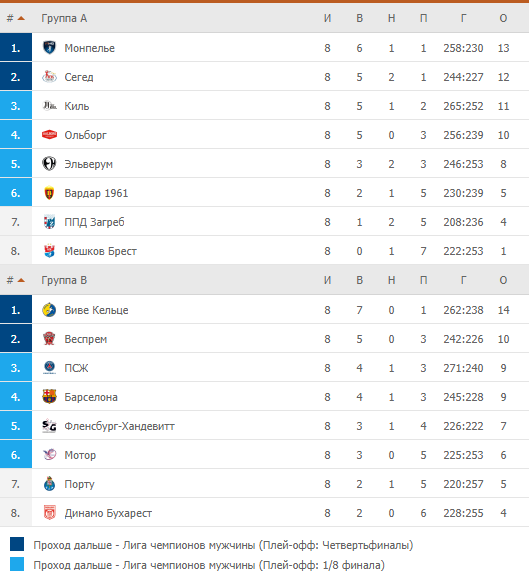Sort Группа B by Г goals column
Viewport: 529px width, 580px height.
[464, 280]
